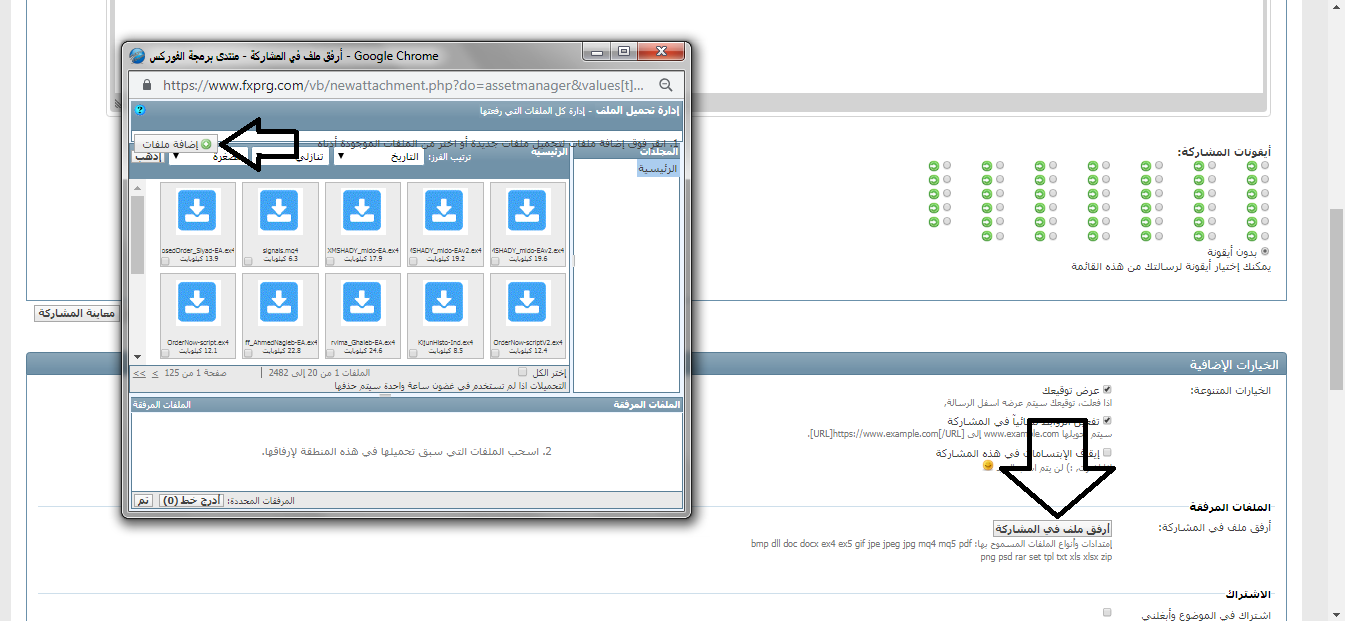Click the site padlock icon in popup

click(x=147, y=85)
